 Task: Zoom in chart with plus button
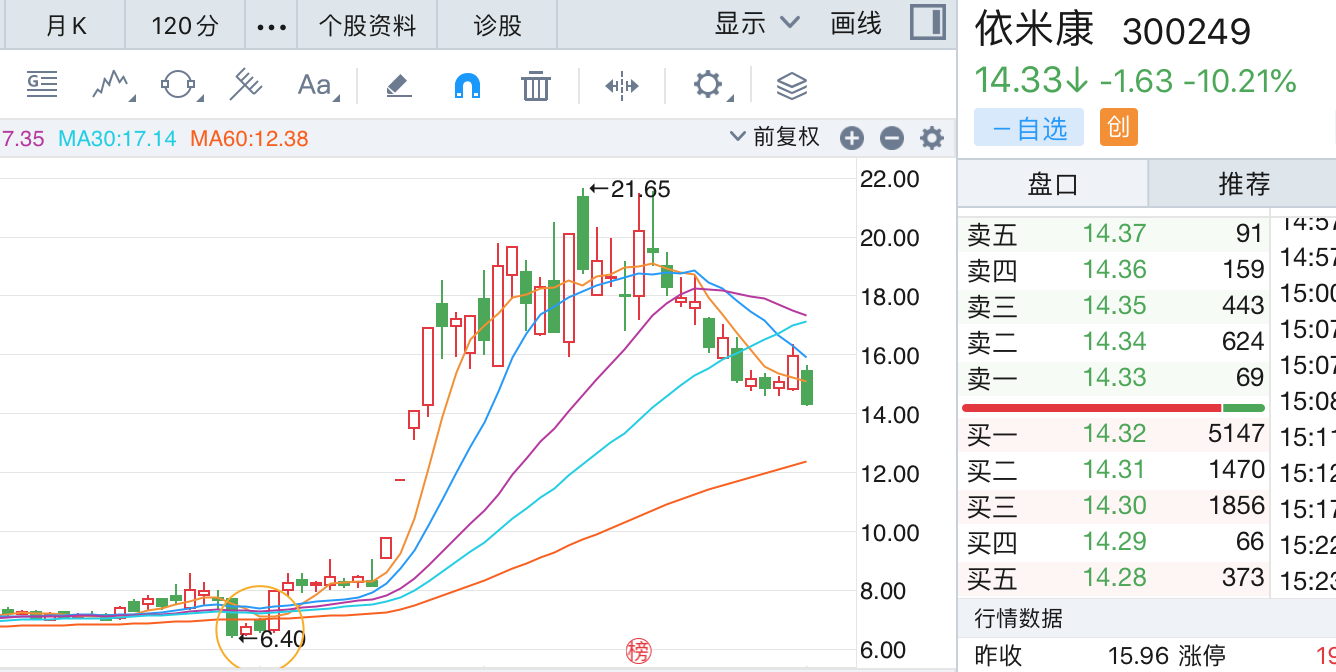pyautogui.click(x=851, y=138)
